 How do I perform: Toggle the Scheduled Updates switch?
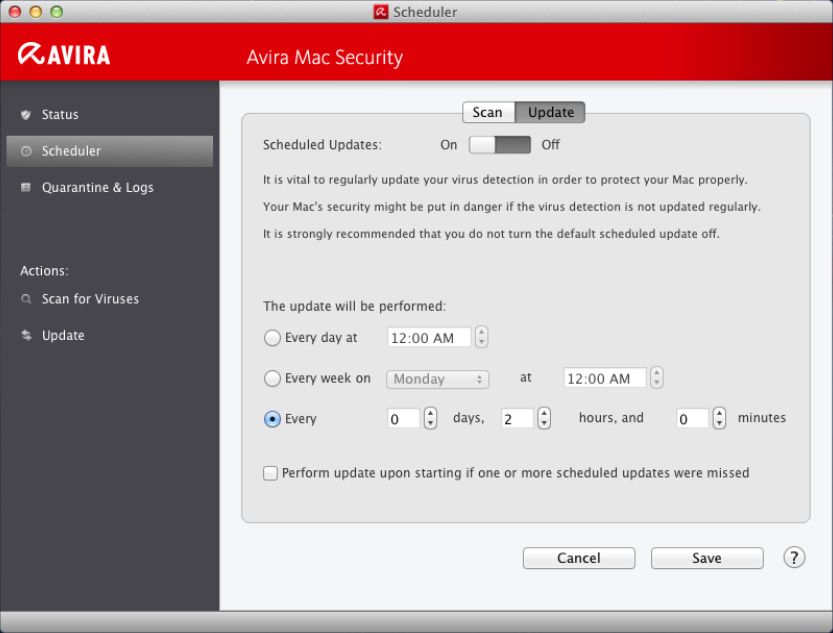click(x=499, y=144)
